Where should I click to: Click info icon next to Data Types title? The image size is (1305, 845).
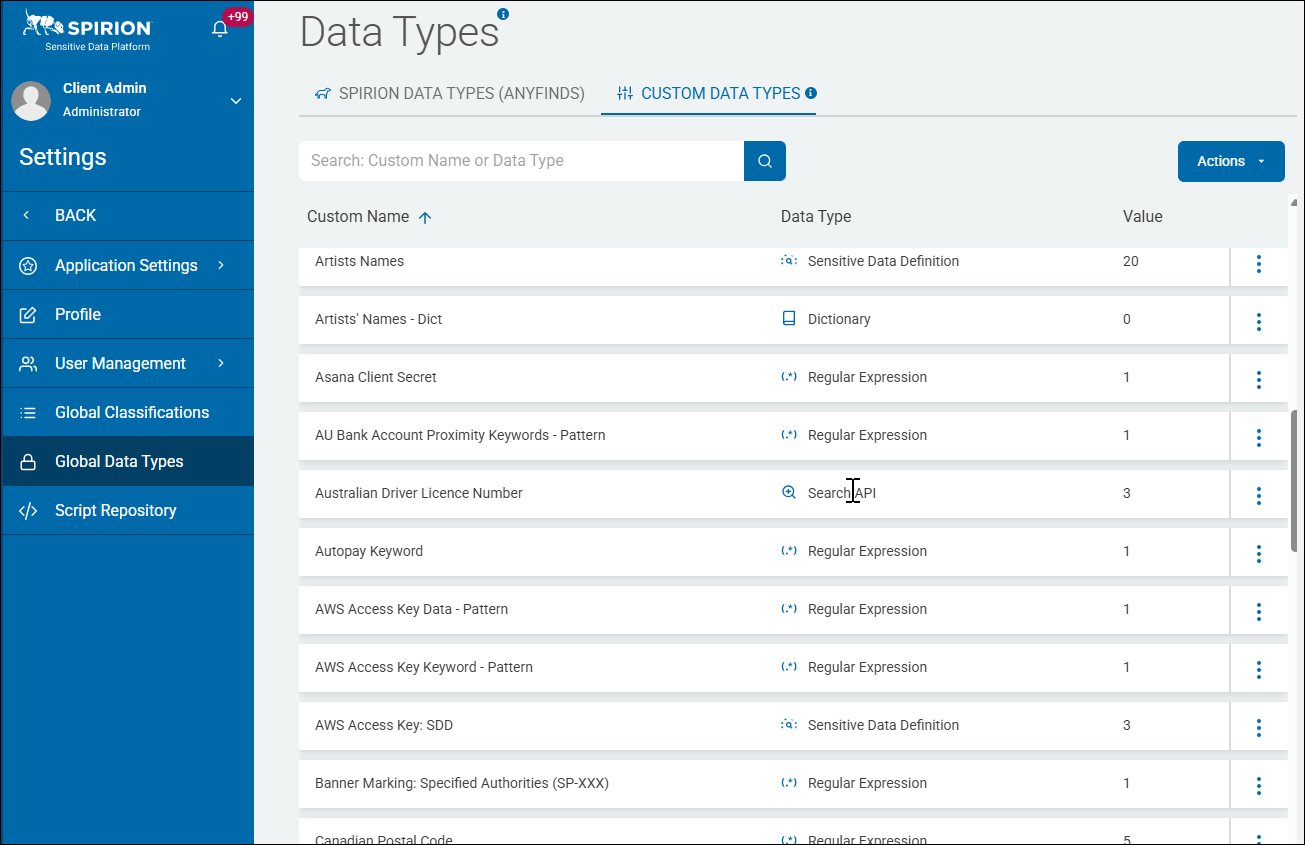tap(503, 14)
